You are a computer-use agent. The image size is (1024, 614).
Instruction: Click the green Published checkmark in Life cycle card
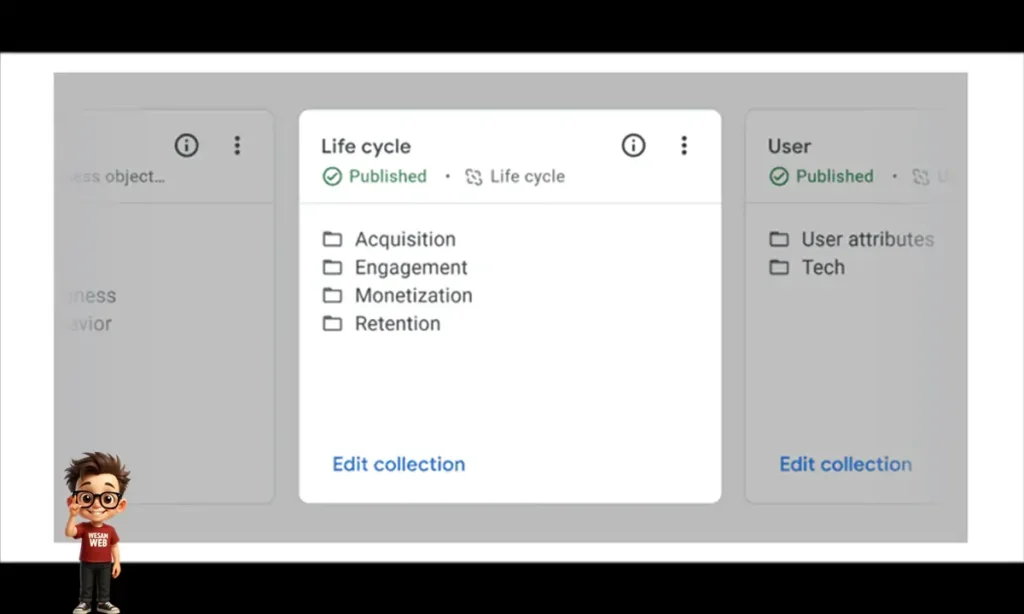(332, 177)
